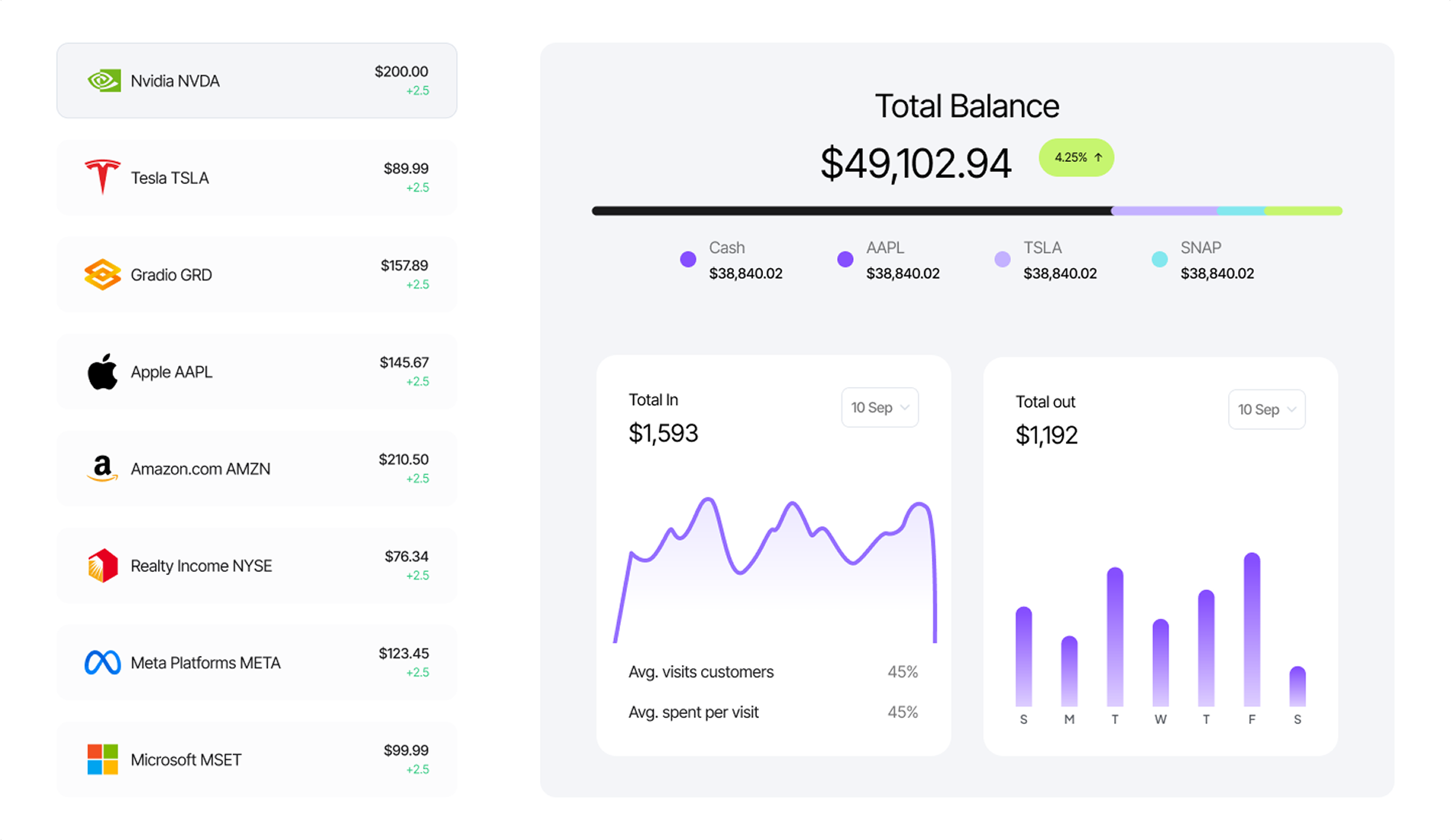Viewport: 1451px width, 840px height.
Task: Toggle the SNAP legend indicator dot
Action: (1159, 260)
